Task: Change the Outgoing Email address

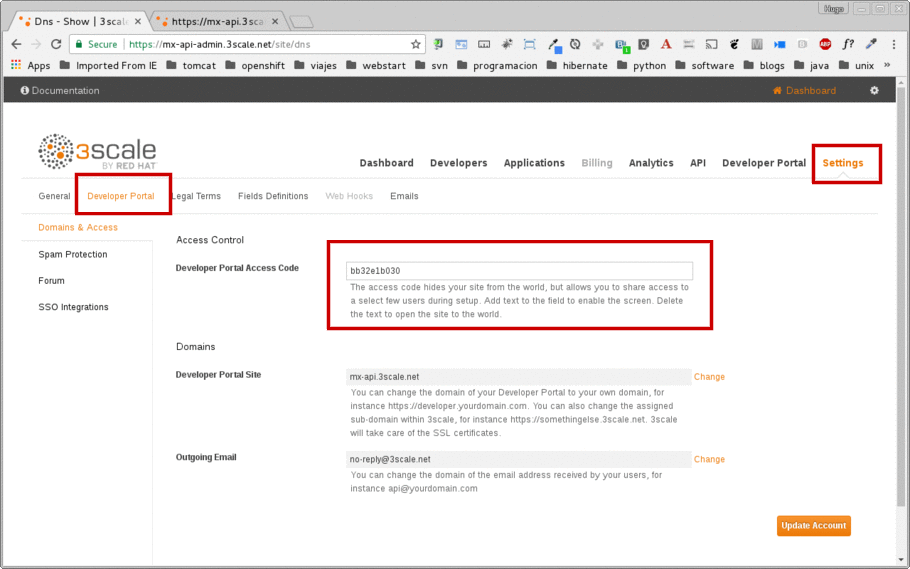Action: click(x=709, y=459)
